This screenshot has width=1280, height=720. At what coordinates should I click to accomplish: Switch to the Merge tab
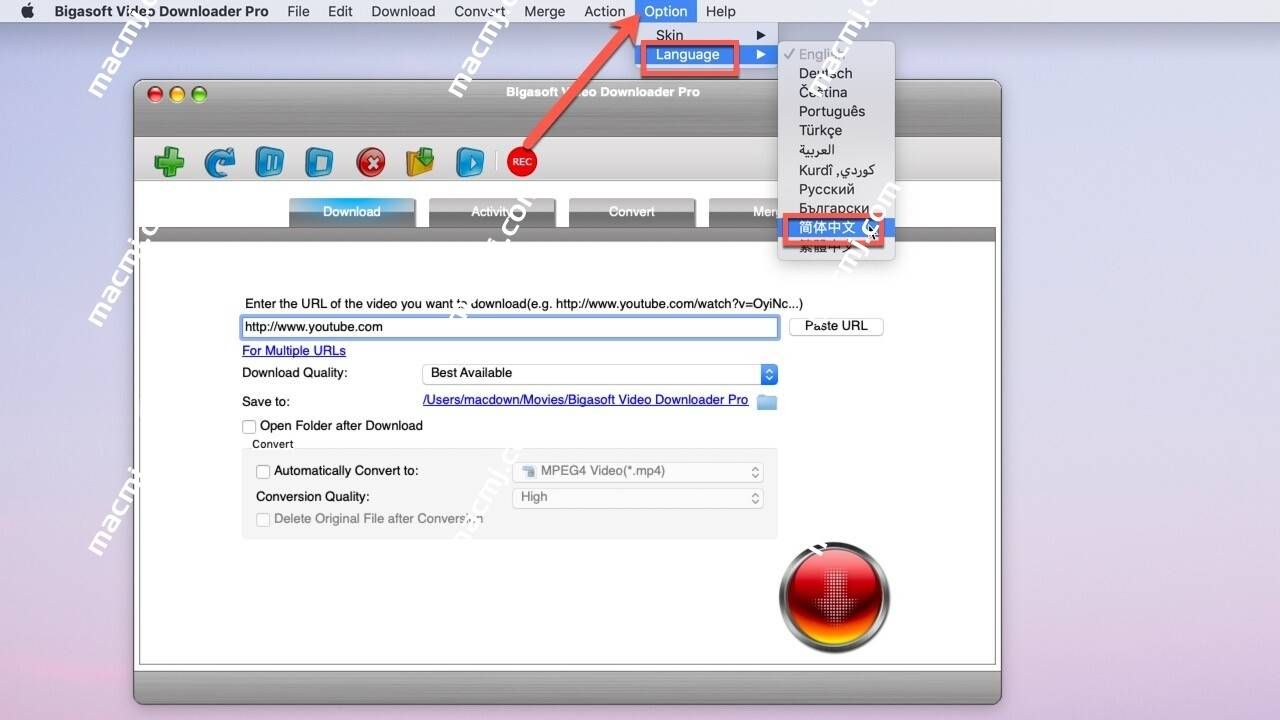point(743,212)
